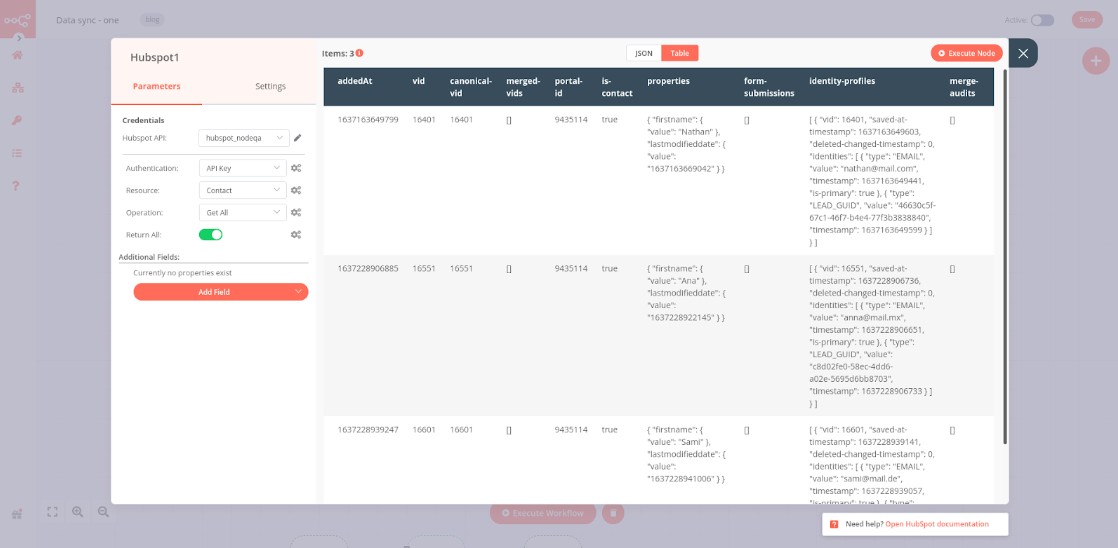Click the addedAt column header
This screenshot has width=1118, height=548.
pos(355,81)
